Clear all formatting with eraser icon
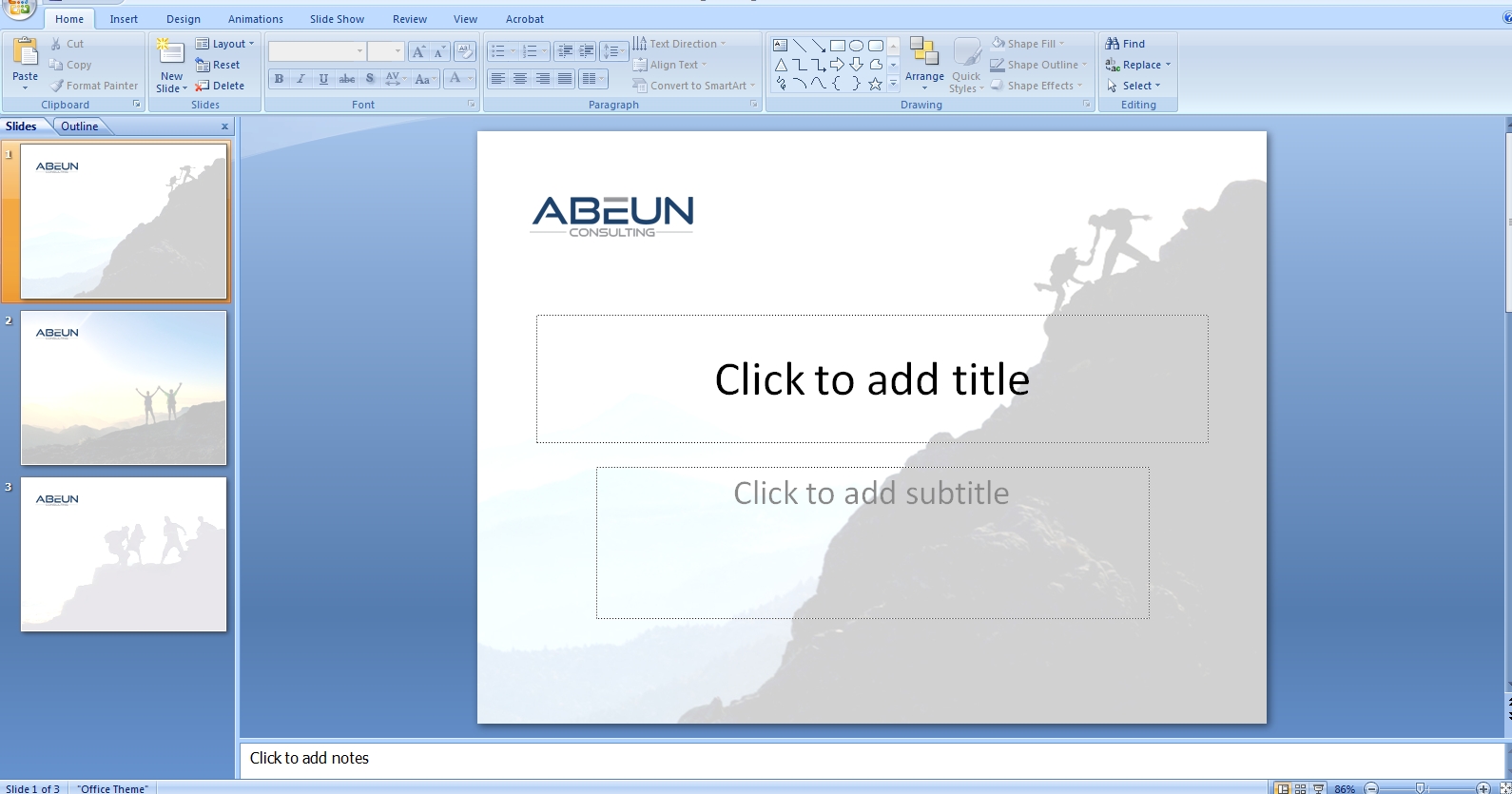 coord(465,51)
